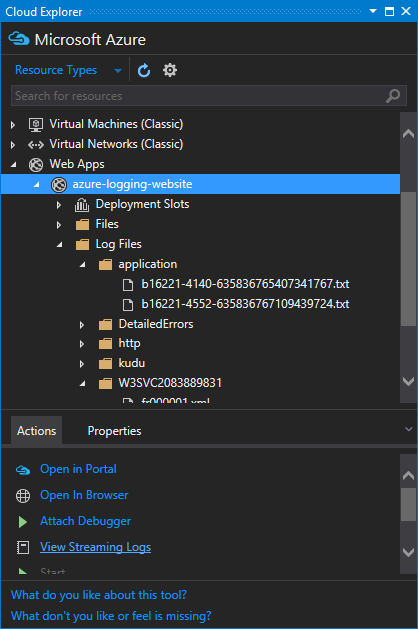This screenshot has width=418, height=629.
Task: Close the Cloud Explorer panel
Action: [x=406, y=11]
